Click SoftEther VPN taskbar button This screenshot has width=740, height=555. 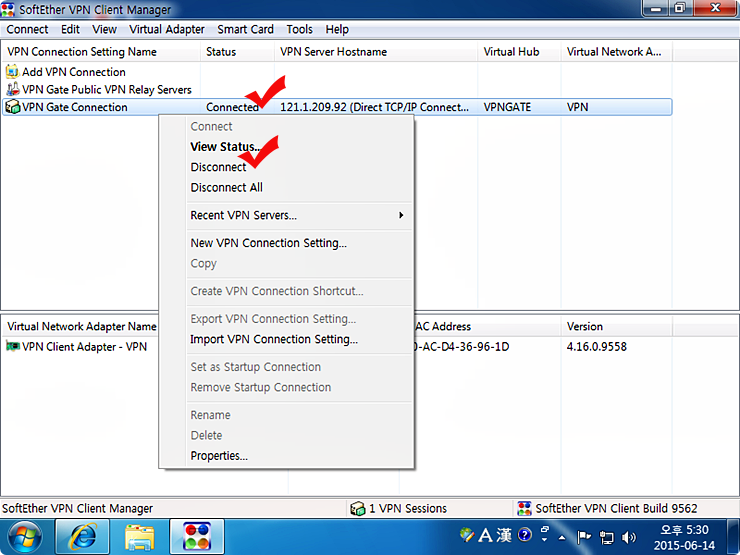tap(197, 537)
